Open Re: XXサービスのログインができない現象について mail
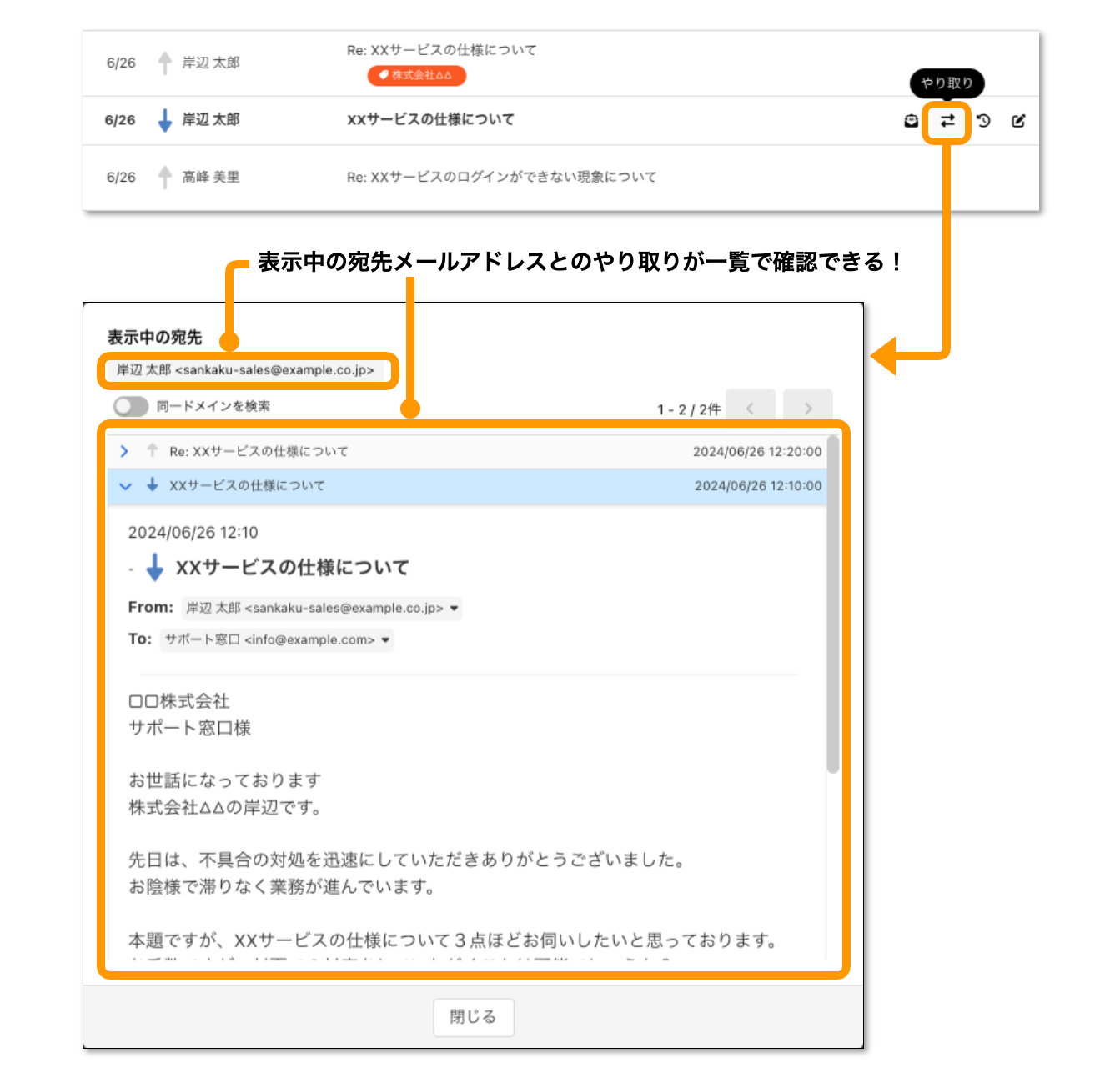 (x=502, y=177)
